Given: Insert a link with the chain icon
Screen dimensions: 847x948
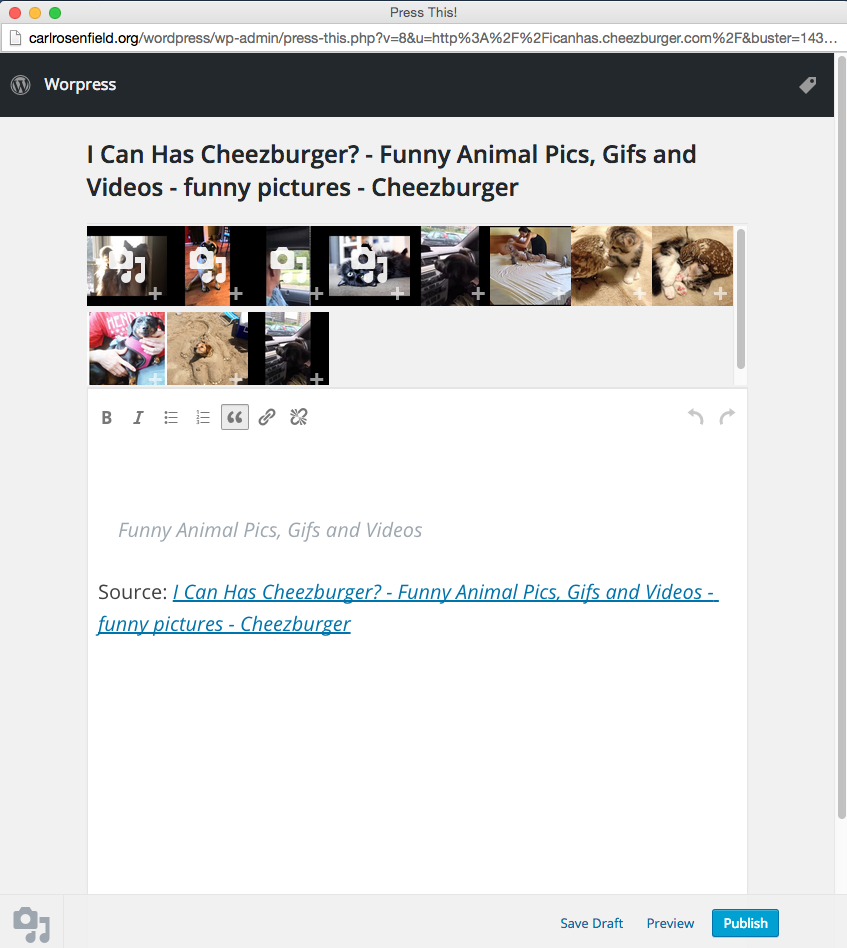Looking at the screenshot, I should [267, 417].
